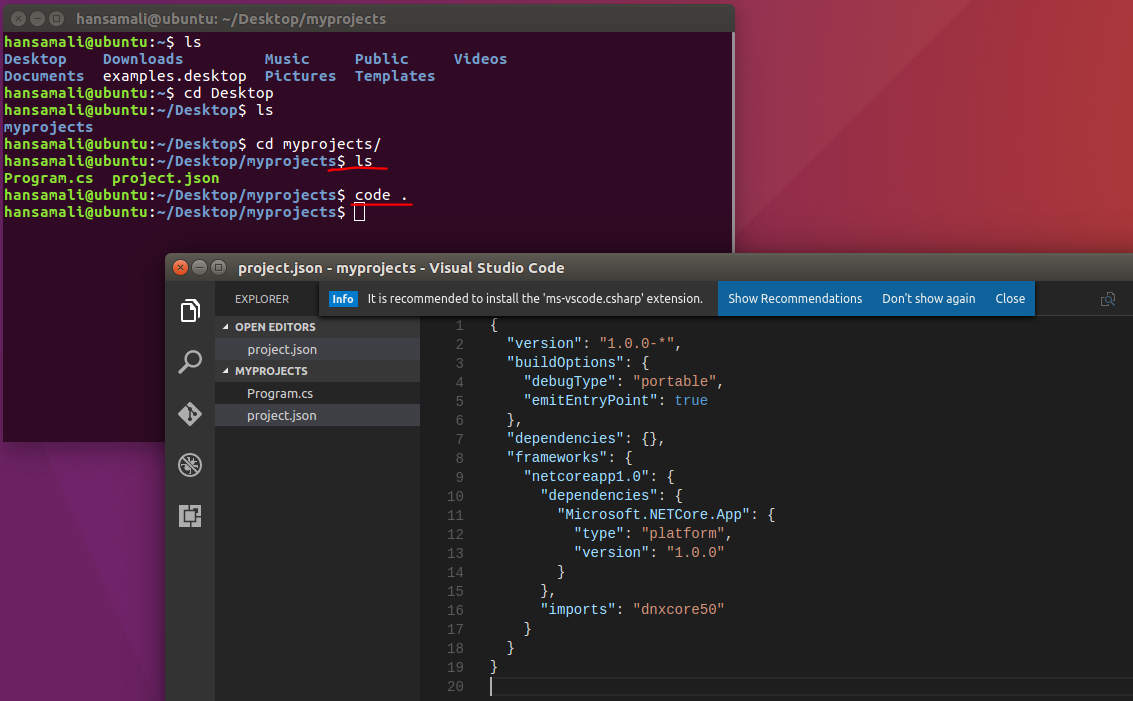Click the terminal prompt cursor
Image resolution: width=1133 pixels, height=701 pixels.
click(359, 212)
